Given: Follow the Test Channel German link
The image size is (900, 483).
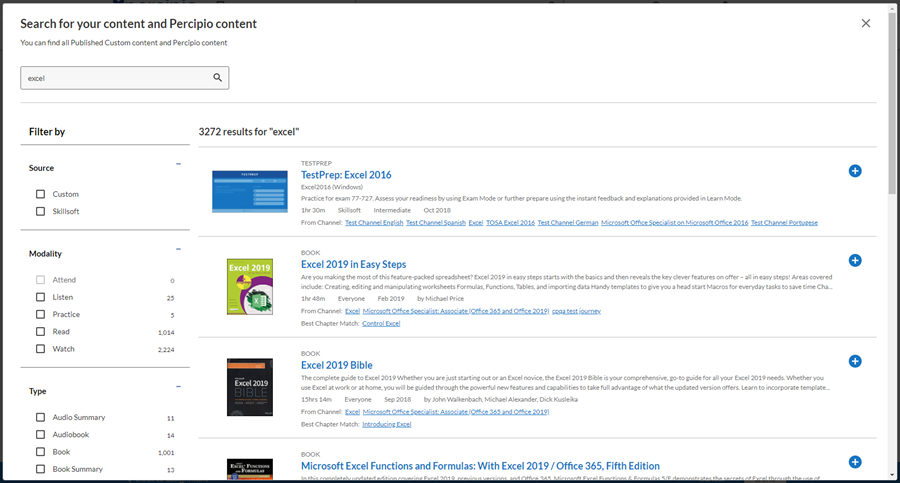Looking at the screenshot, I should pyautogui.click(x=568, y=223).
